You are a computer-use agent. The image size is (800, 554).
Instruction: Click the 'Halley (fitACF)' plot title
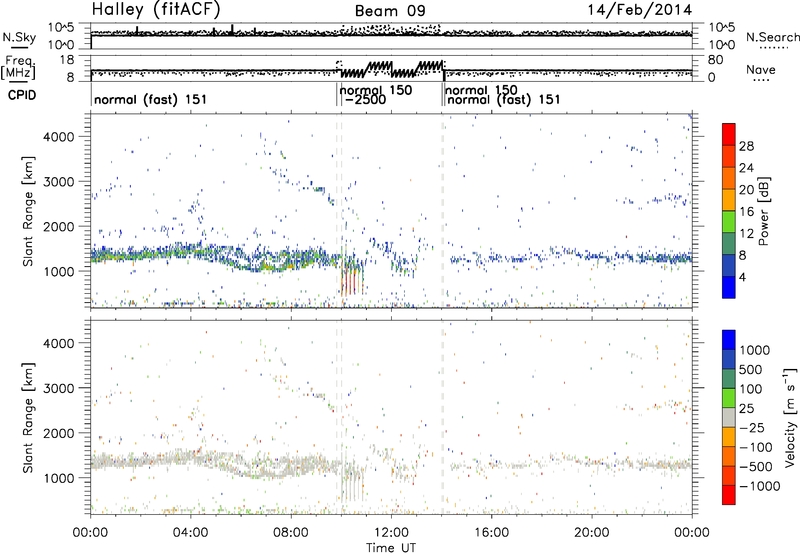pos(156,9)
